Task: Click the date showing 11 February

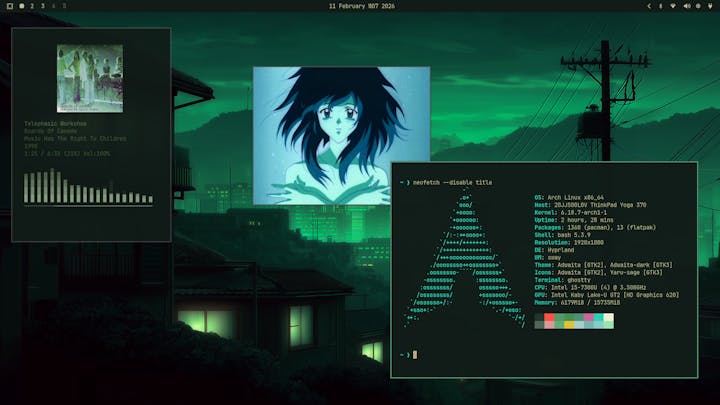Action: pyautogui.click(x=360, y=6)
